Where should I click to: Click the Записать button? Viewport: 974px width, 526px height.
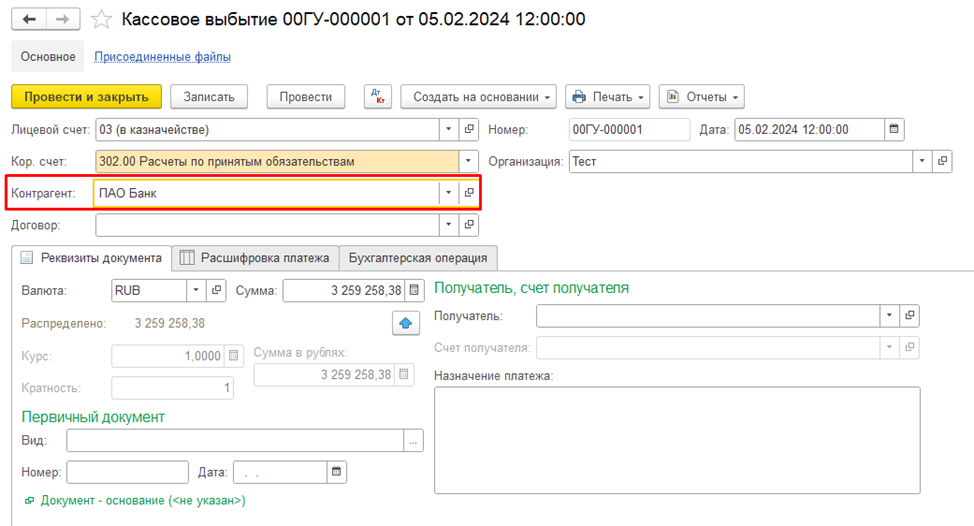[x=209, y=97]
